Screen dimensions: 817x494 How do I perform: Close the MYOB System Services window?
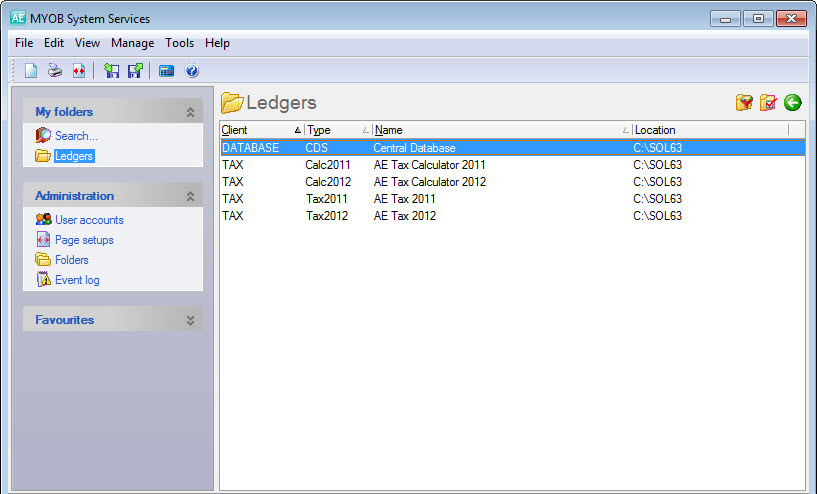(x=791, y=19)
